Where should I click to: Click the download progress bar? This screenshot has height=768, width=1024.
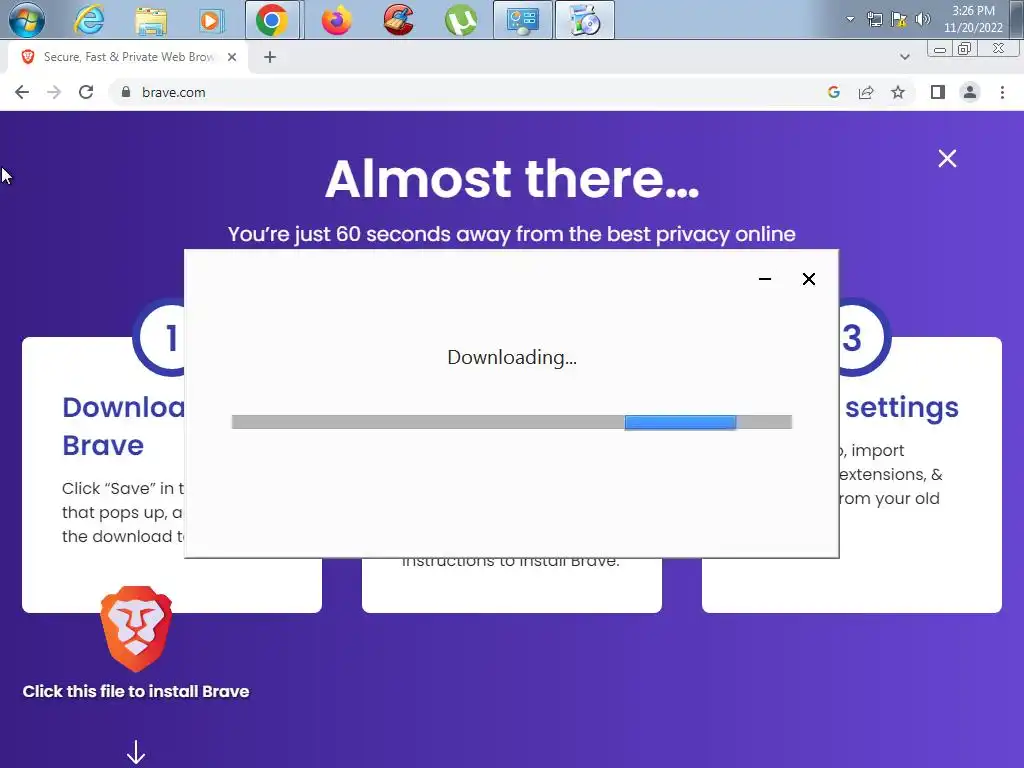[x=512, y=422]
